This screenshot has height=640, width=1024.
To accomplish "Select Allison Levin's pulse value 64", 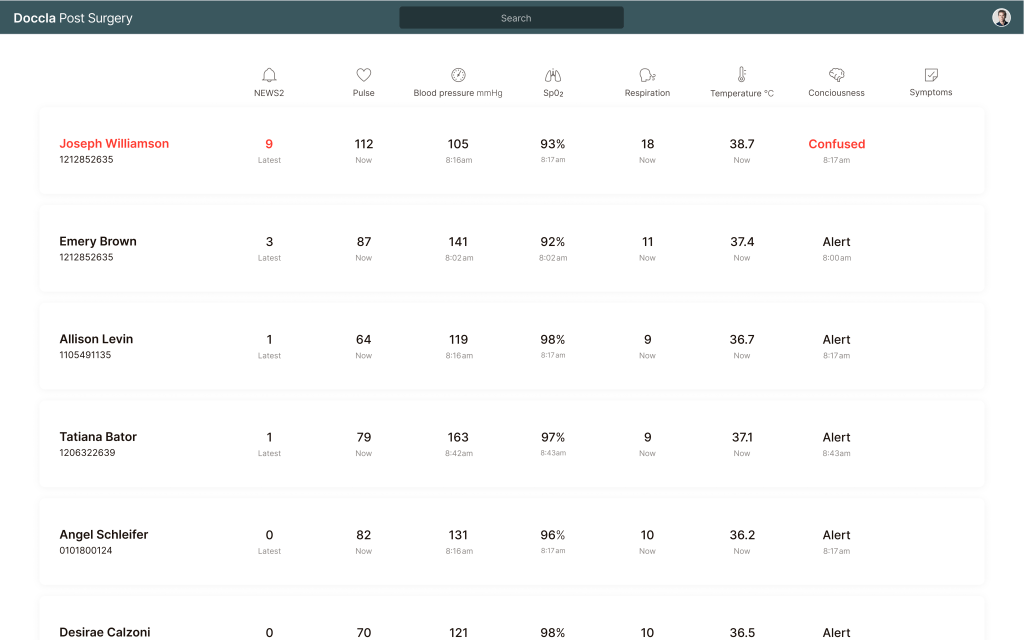I will pos(364,340).
